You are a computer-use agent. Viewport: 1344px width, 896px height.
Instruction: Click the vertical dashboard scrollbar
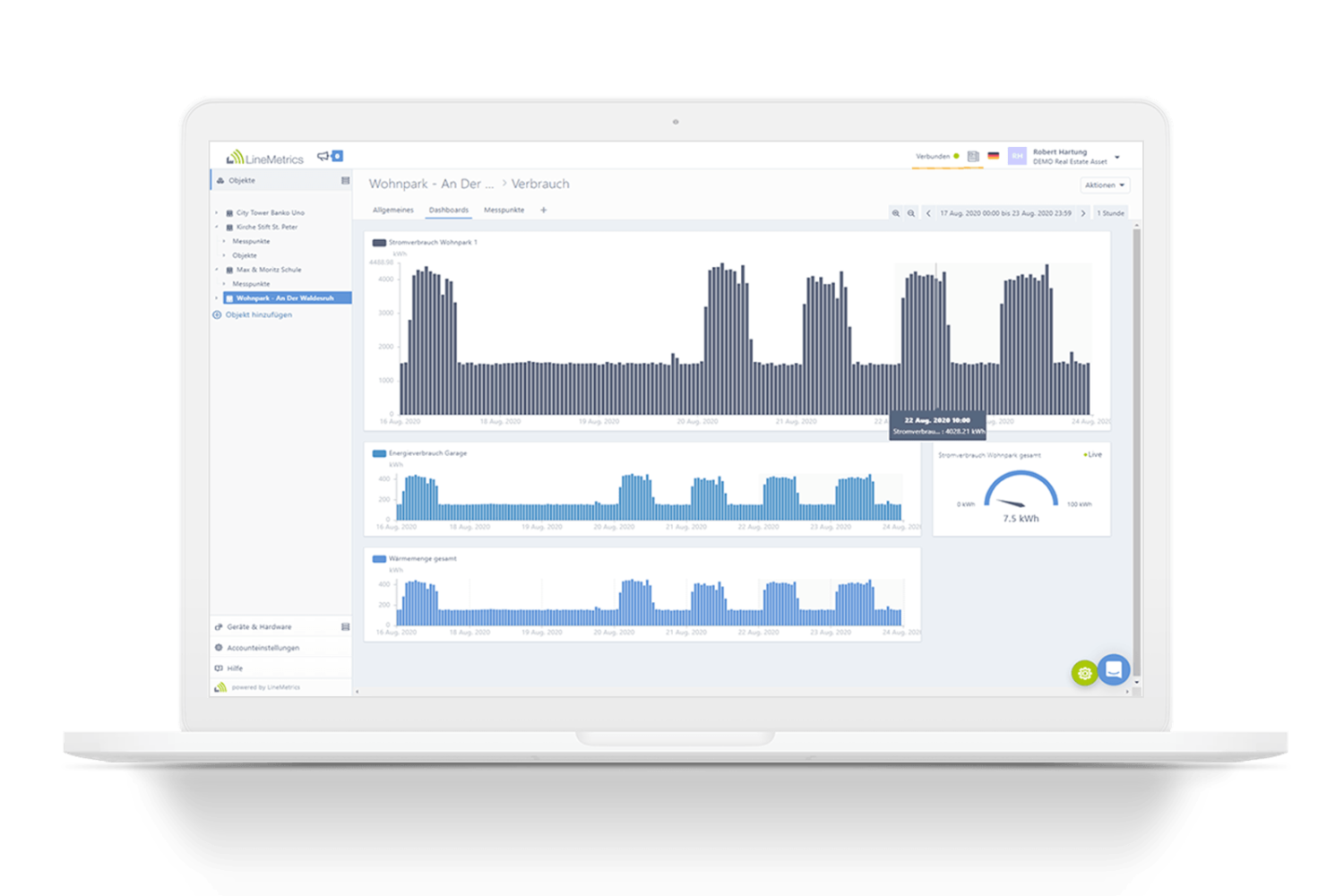coord(1136,448)
